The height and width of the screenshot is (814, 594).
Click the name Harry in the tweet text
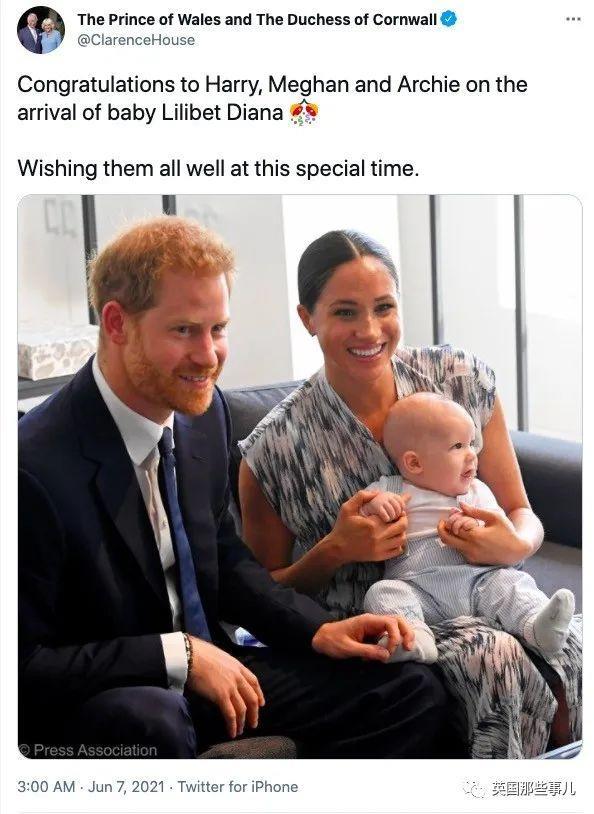pyautogui.click(x=233, y=85)
